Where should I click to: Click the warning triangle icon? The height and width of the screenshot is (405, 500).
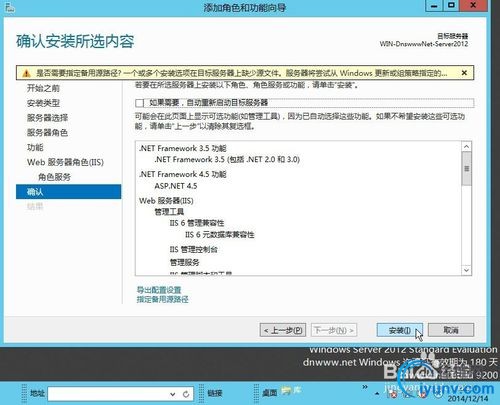[26, 73]
